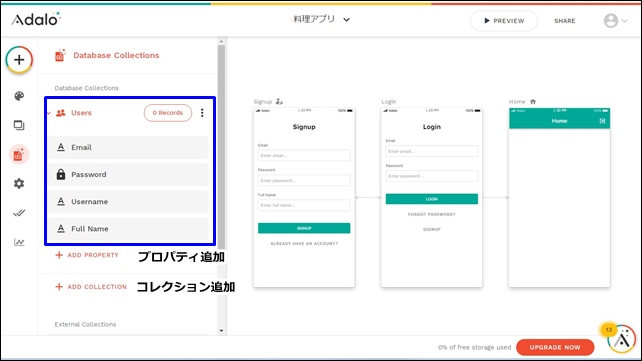Click FORGOT PASSWORD? link on Login screen
Viewport: 642px width, 361px height.
(x=432, y=214)
